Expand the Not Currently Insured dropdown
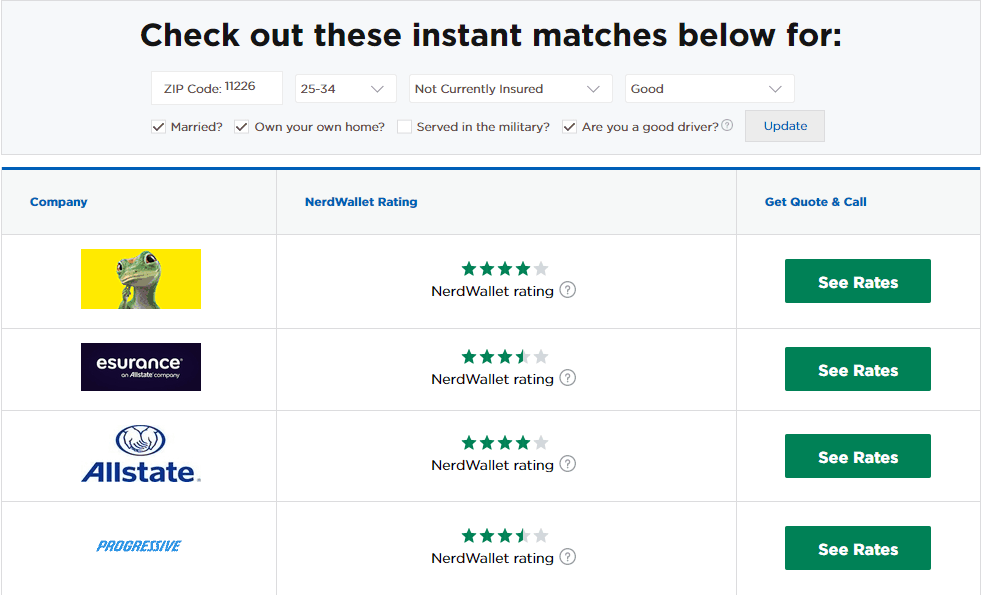The height and width of the screenshot is (595, 982). coord(510,88)
